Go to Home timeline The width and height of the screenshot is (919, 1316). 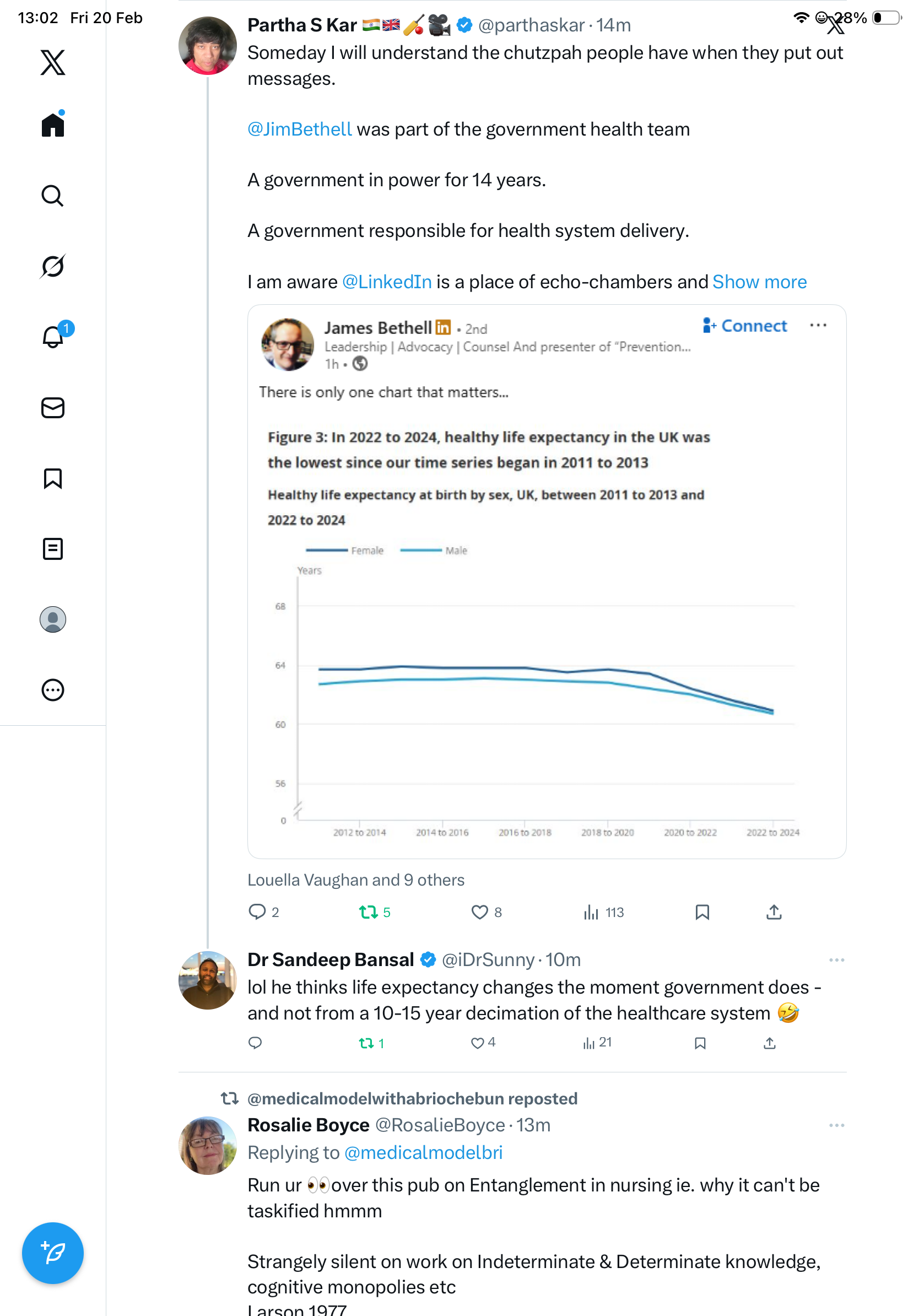pos(53,125)
